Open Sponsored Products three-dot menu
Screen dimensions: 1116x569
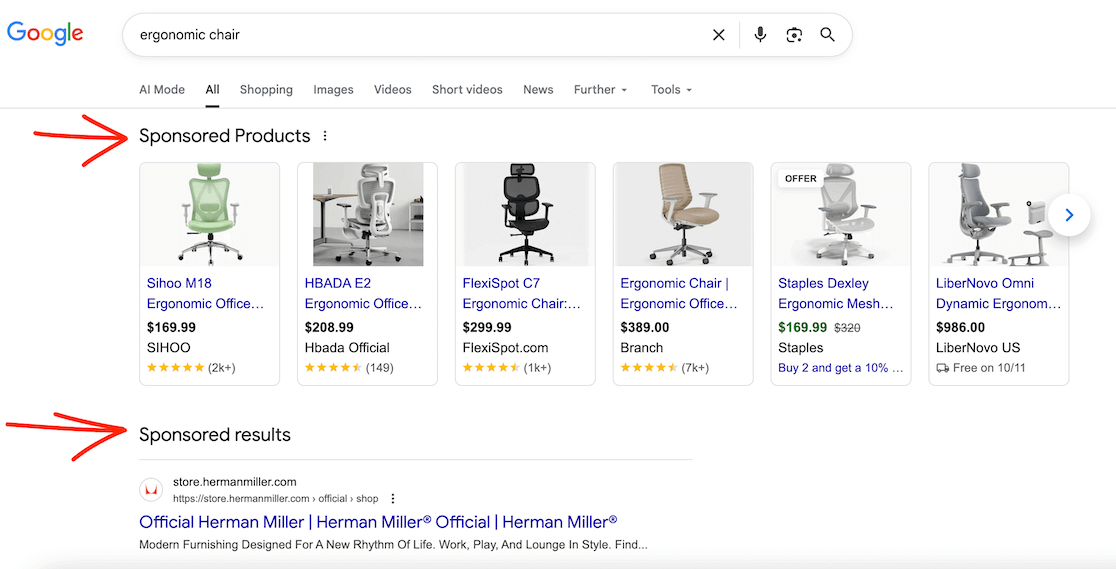click(x=325, y=135)
